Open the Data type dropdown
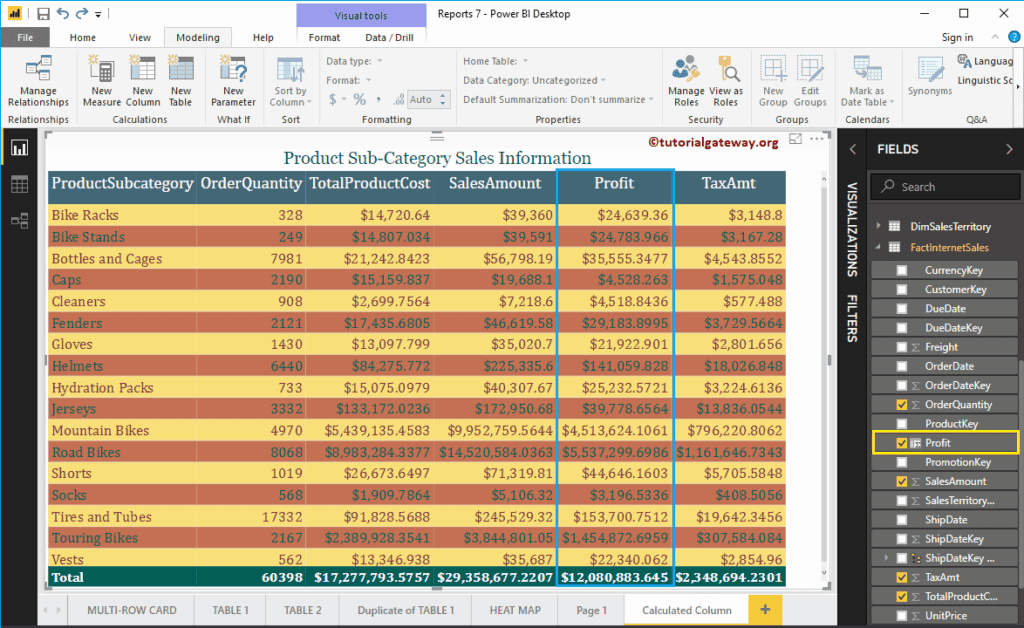1024x628 pixels. pos(378,61)
